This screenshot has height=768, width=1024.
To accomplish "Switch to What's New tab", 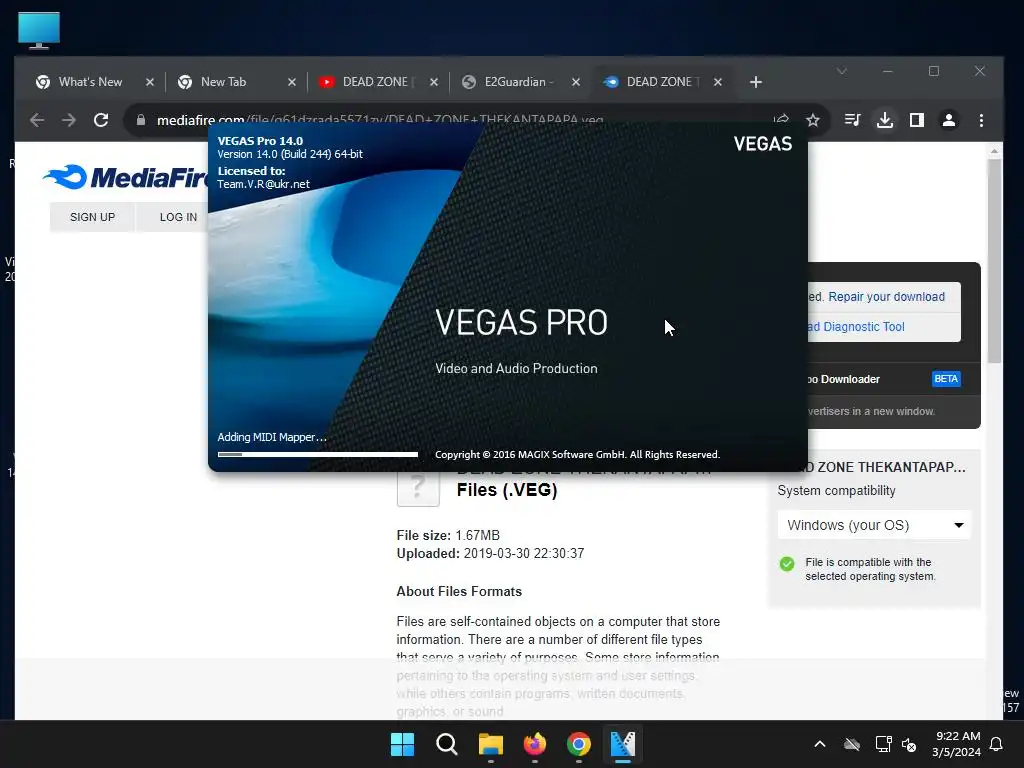I will point(89,82).
